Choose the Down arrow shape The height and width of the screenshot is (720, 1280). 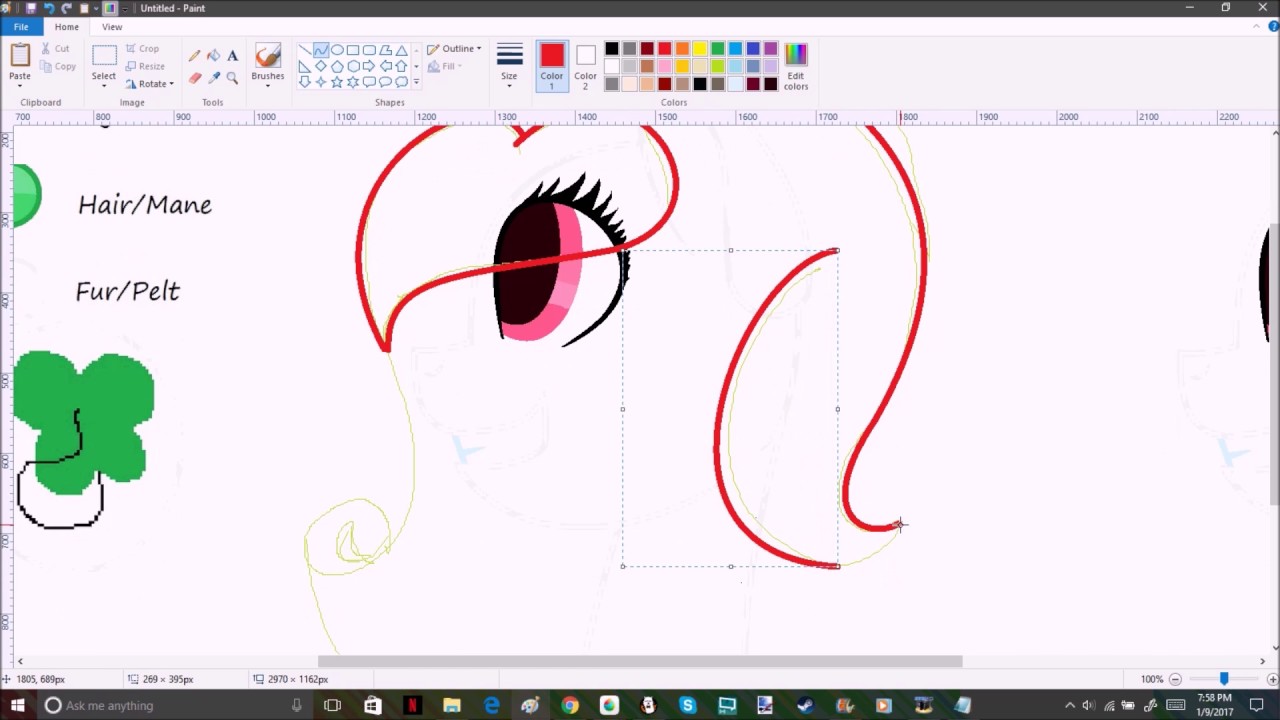[x=305, y=82]
